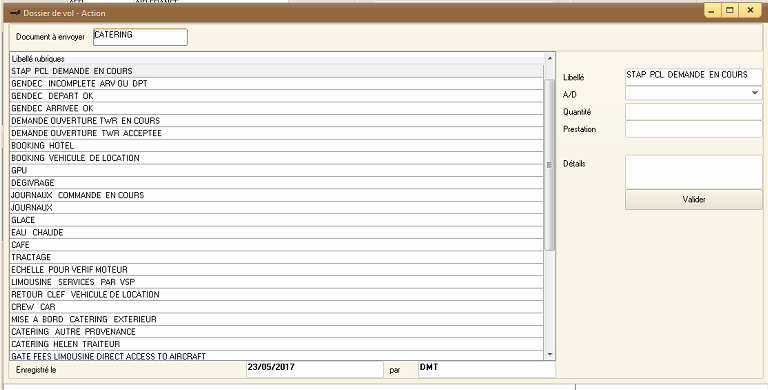Screen dimensions: 768x390
Task: Select row LIMOUSINE SERVICES PAR VSP
Action: coord(277,282)
